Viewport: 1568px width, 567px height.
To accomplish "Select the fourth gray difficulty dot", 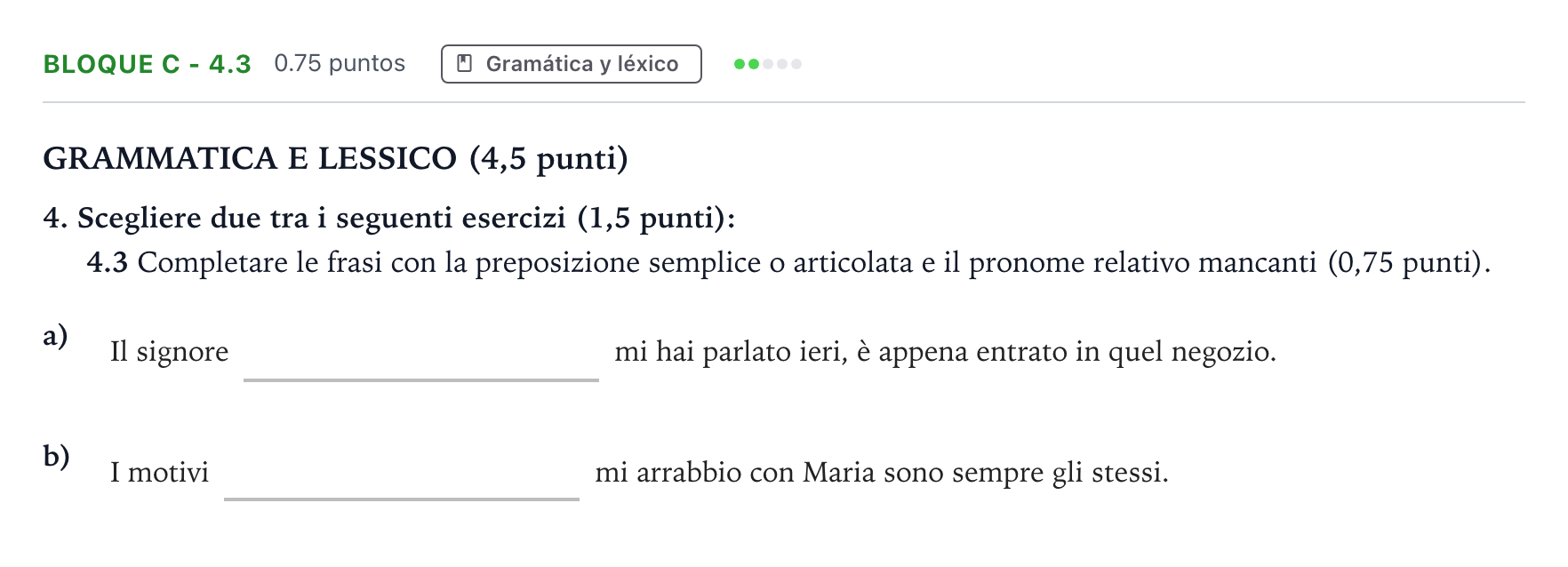I will click(782, 64).
